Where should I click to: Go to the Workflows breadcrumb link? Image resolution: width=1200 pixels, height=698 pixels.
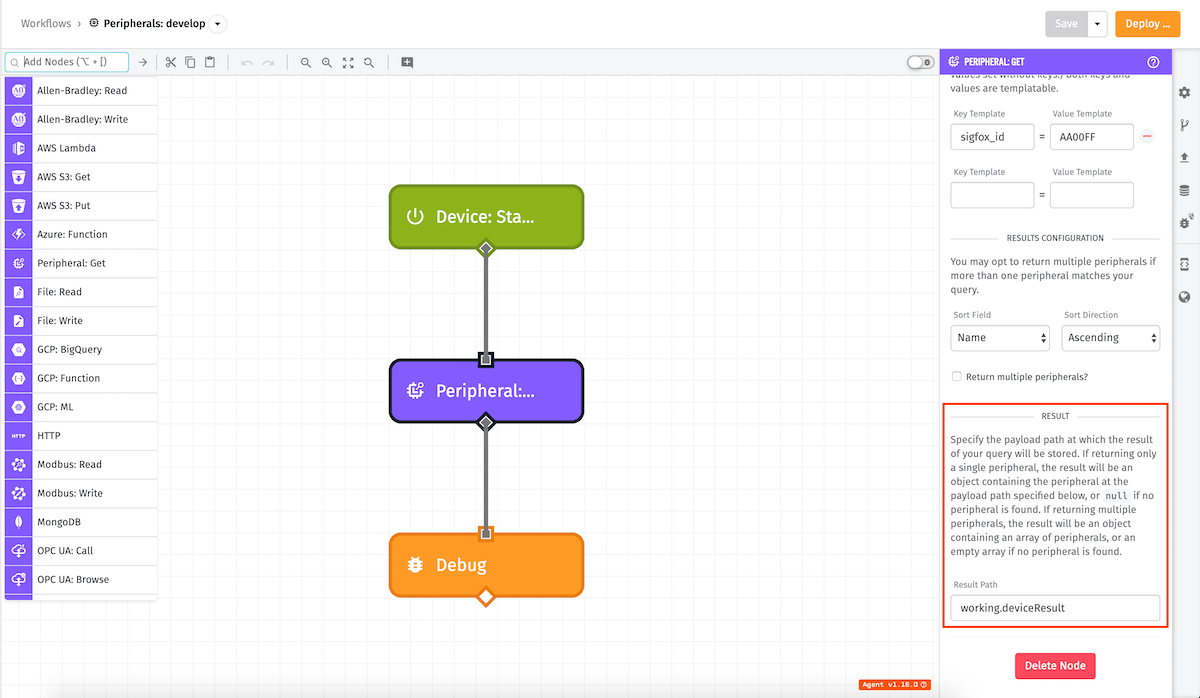[46, 23]
